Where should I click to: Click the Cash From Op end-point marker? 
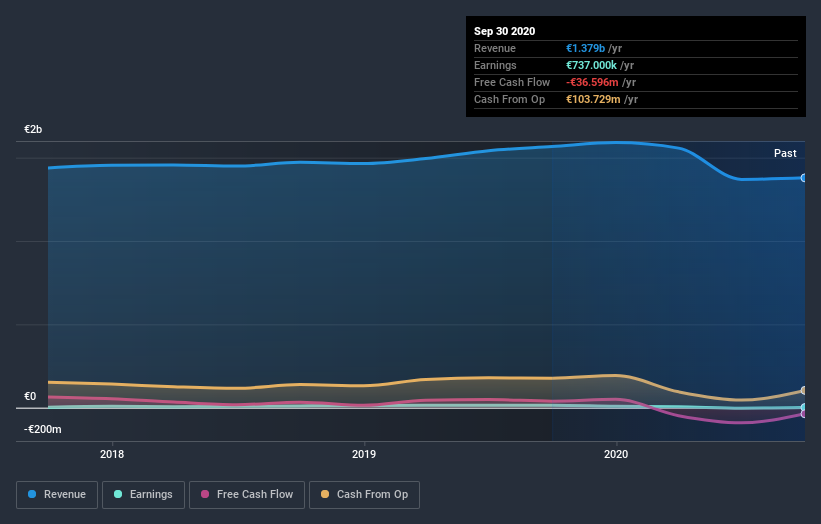[804, 391]
